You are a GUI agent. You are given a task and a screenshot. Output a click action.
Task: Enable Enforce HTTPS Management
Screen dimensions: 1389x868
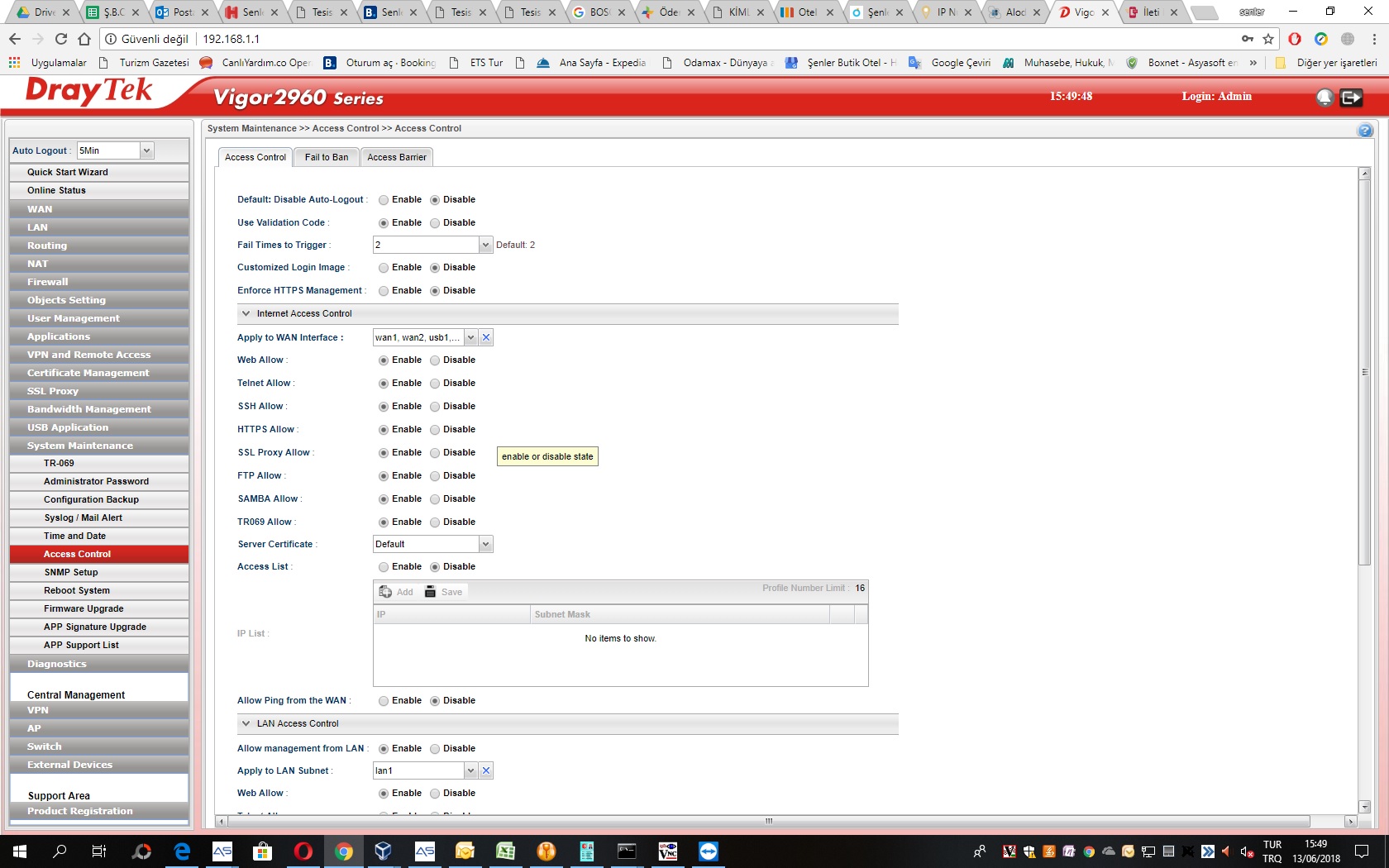[x=384, y=291]
